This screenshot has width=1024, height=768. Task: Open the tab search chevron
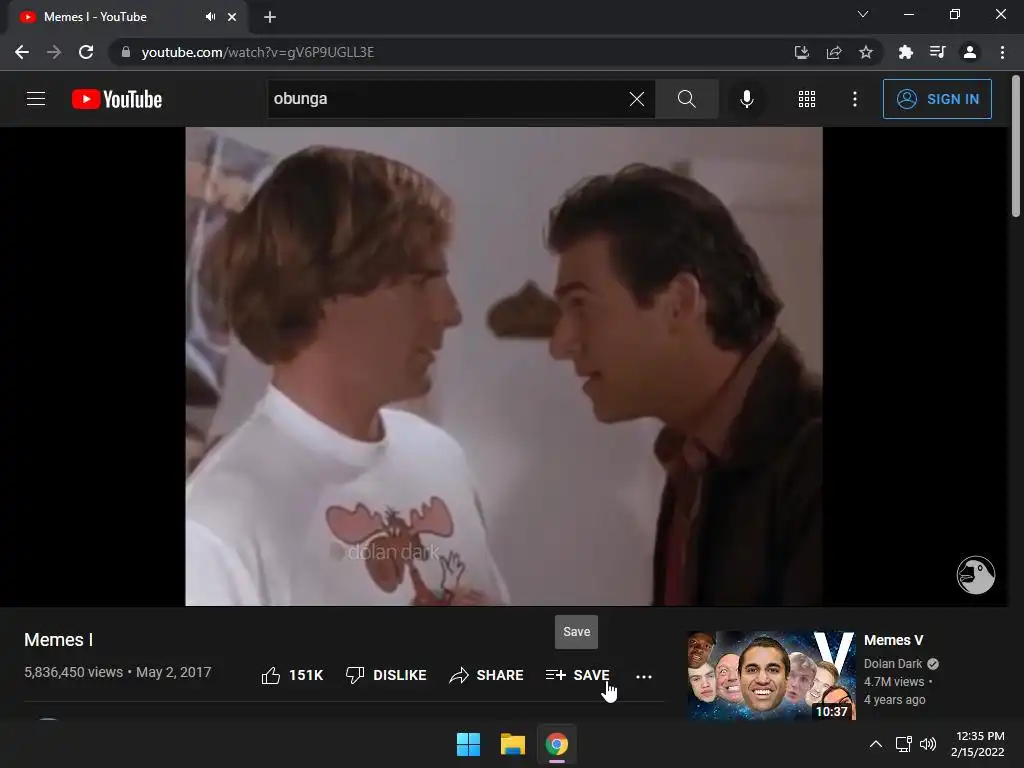click(863, 14)
